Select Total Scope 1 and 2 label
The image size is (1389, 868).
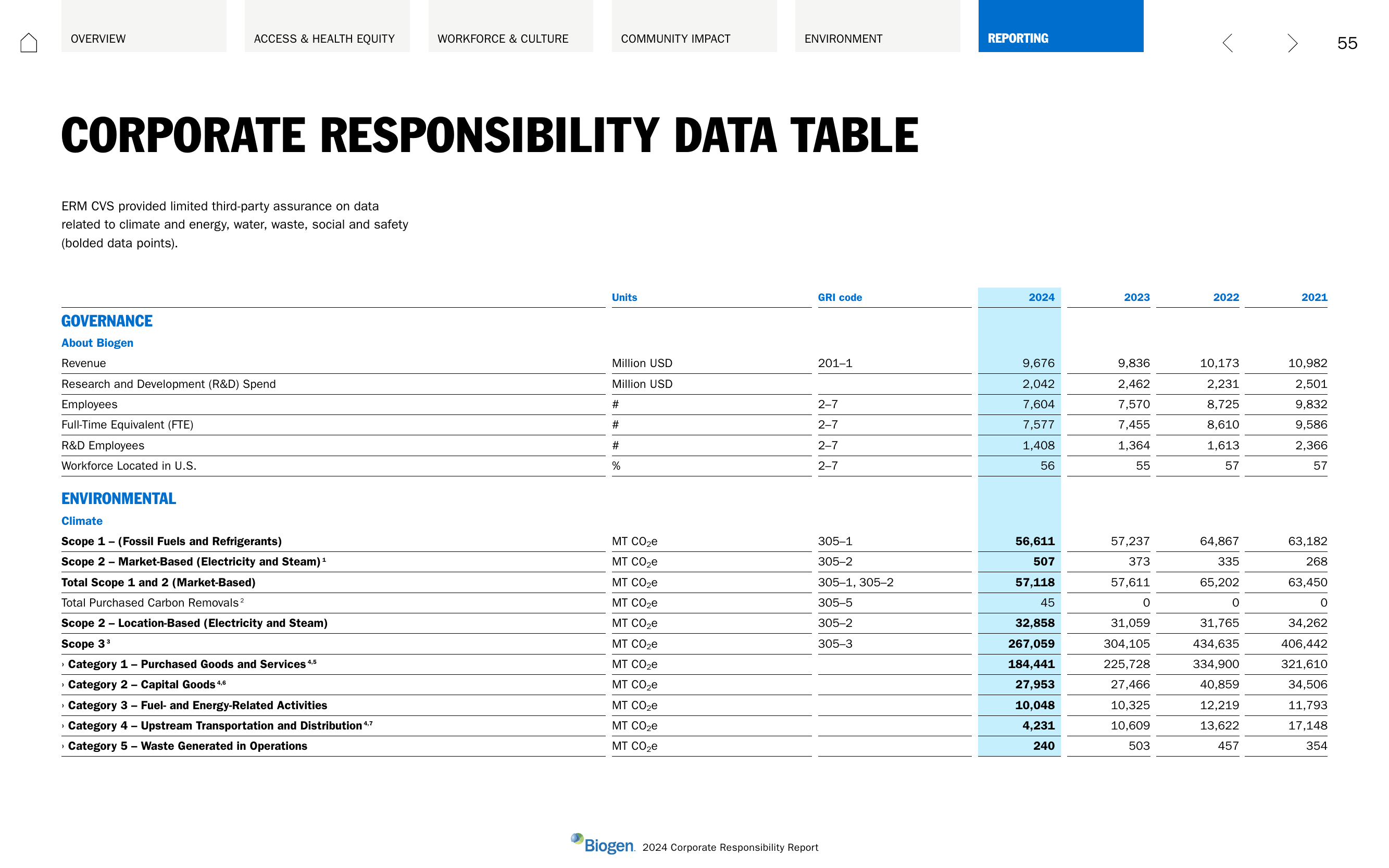click(158, 582)
